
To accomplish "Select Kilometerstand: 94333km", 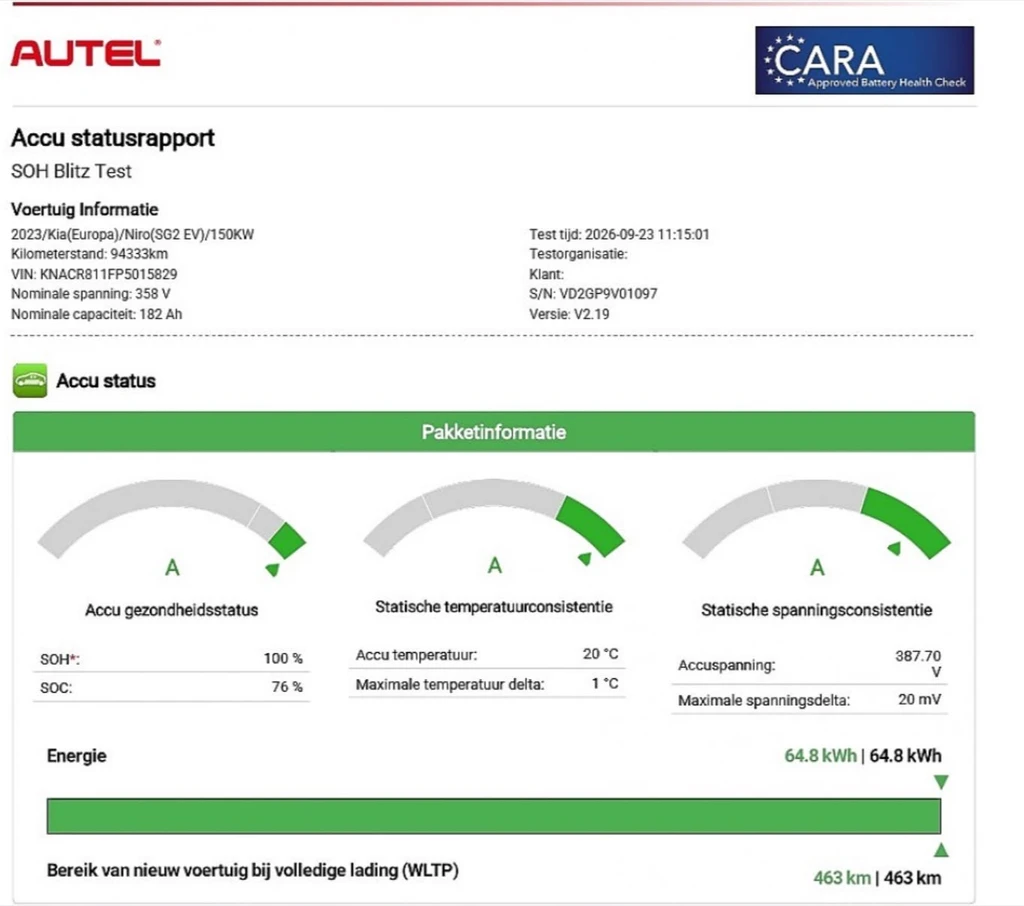I will pyautogui.click(x=89, y=254).
